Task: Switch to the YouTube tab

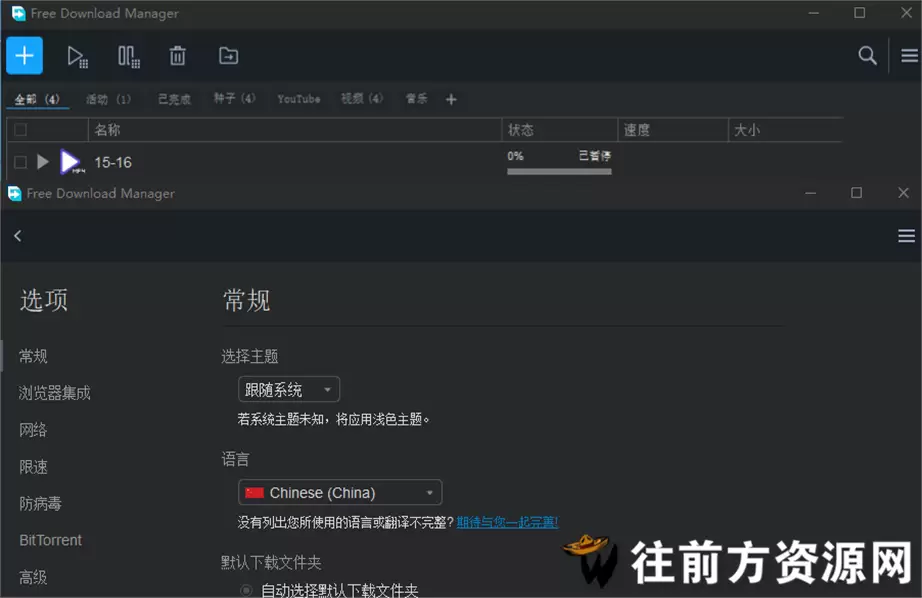Action: [x=299, y=99]
